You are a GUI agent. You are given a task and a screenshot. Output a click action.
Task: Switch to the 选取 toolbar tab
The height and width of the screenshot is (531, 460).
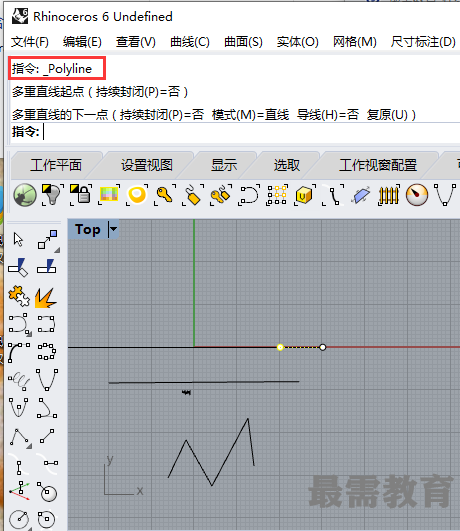coord(287,165)
